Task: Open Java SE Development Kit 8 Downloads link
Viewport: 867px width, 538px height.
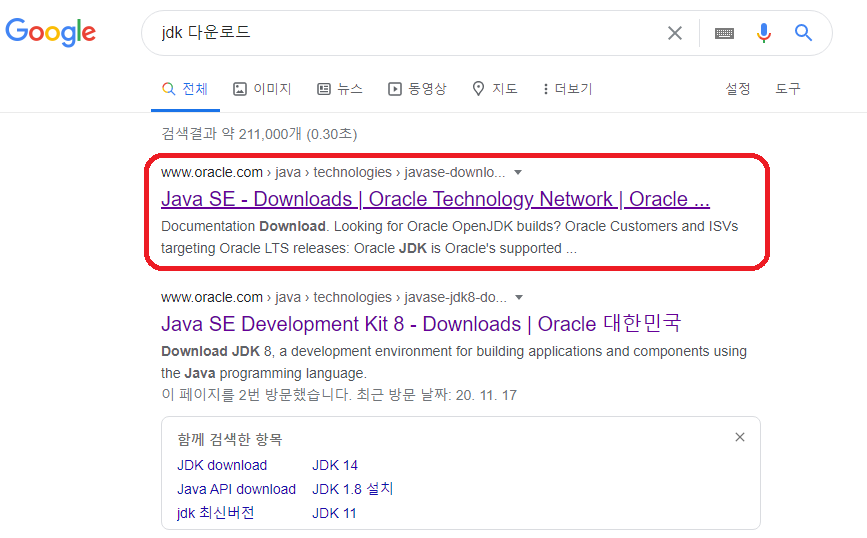Action: (x=421, y=324)
